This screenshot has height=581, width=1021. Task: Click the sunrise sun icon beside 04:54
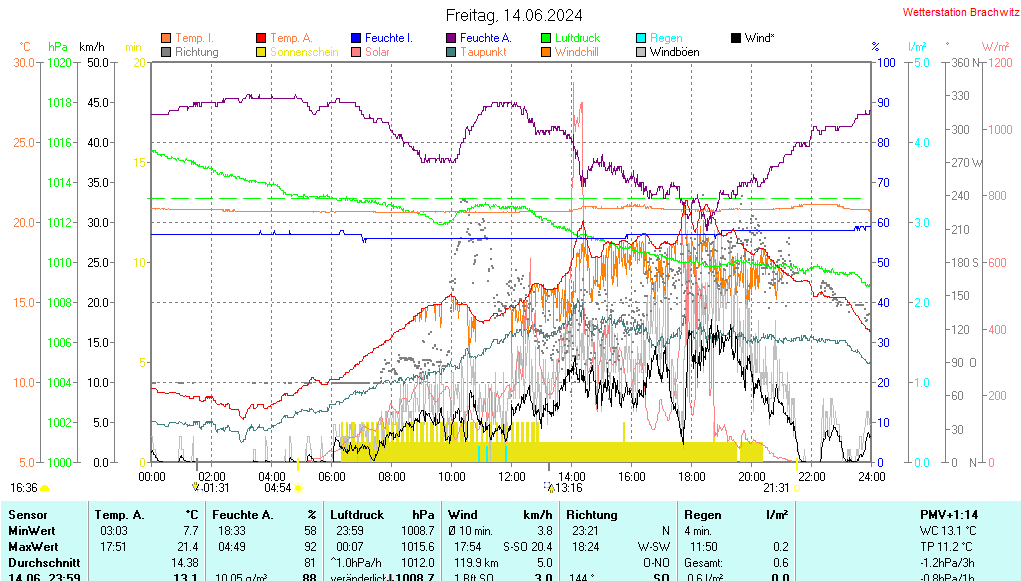coord(298,488)
